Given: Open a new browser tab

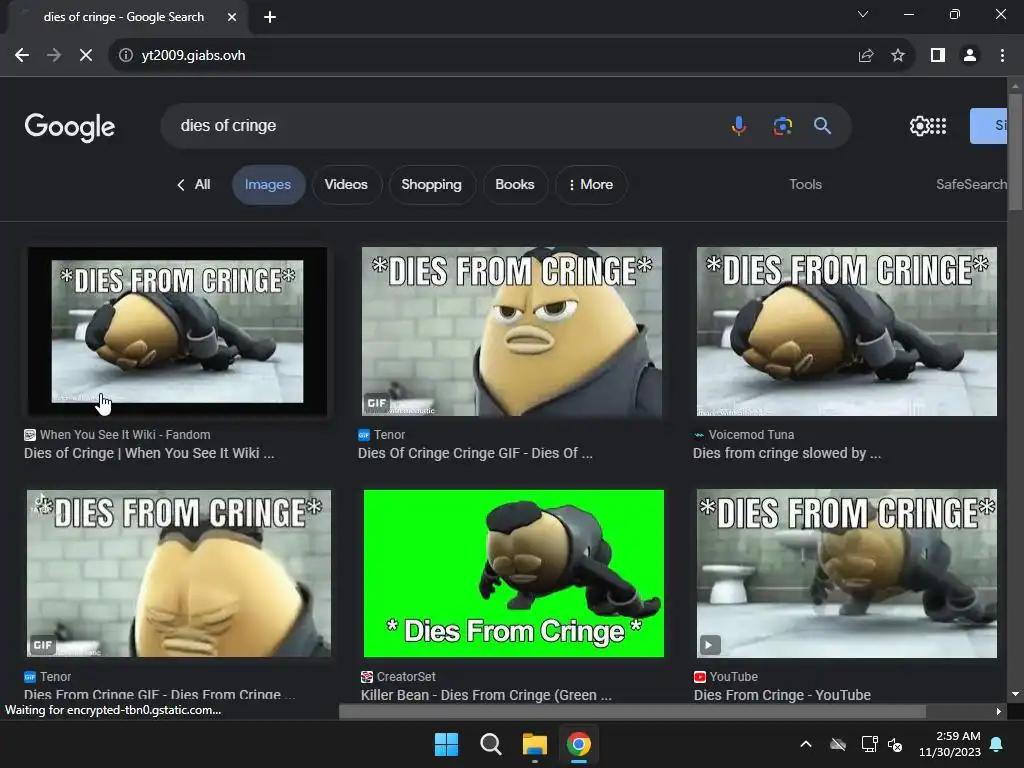Looking at the screenshot, I should point(270,17).
